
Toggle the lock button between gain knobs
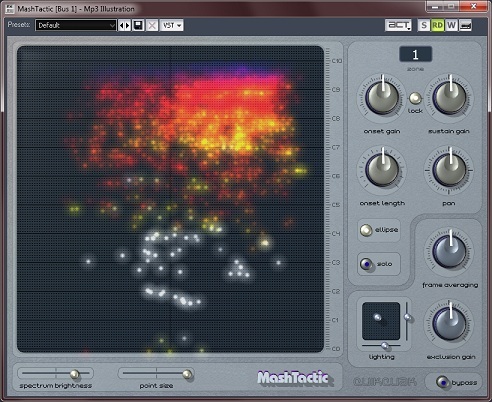415,98
